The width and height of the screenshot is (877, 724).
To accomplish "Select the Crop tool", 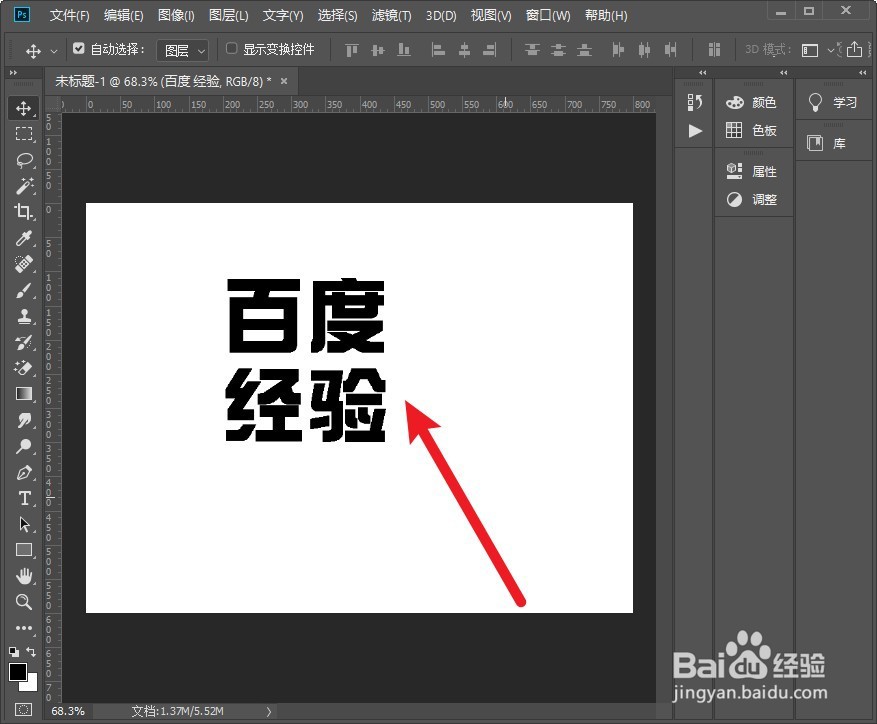I will (x=23, y=211).
